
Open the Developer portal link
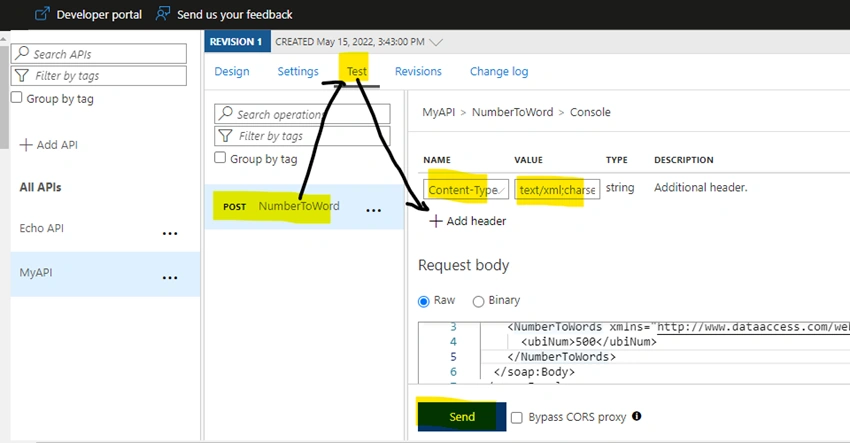click(99, 15)
